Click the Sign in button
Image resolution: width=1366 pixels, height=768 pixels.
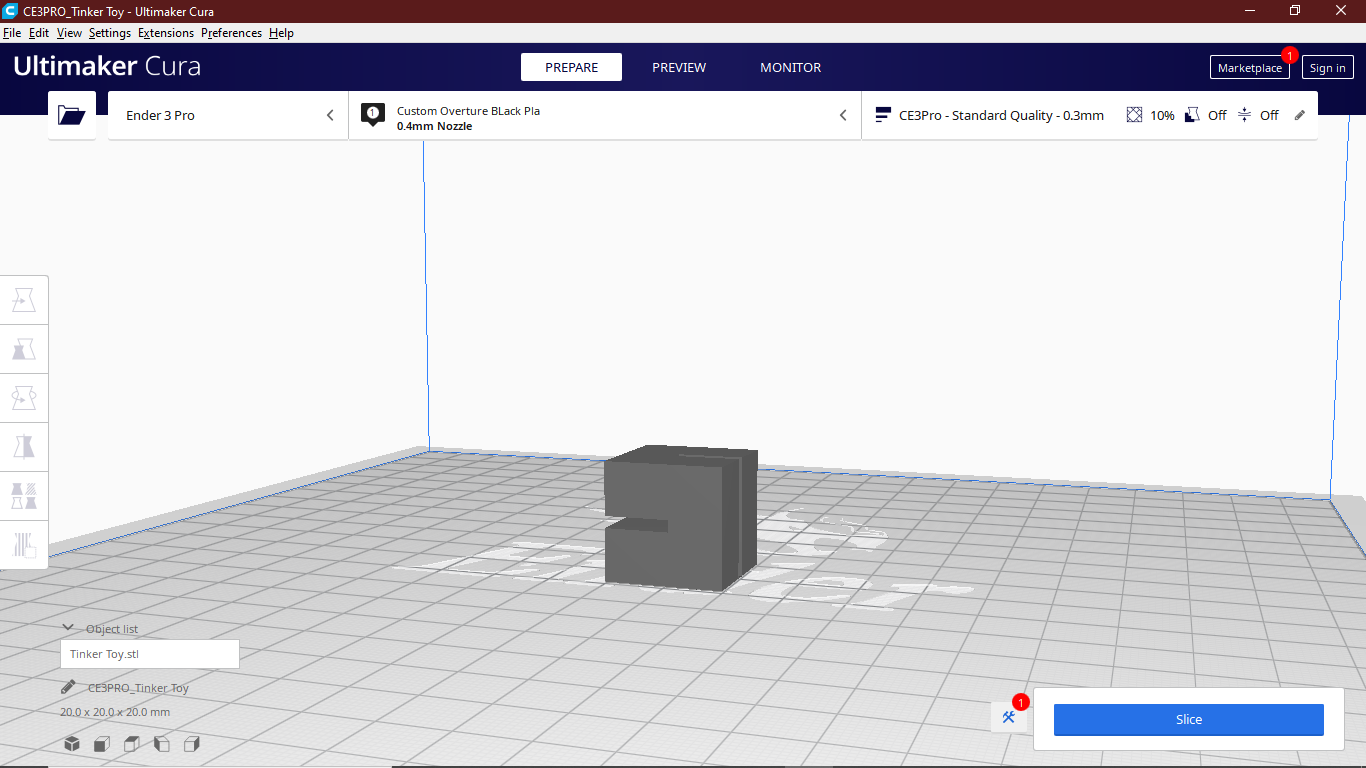click(1327, 67)
